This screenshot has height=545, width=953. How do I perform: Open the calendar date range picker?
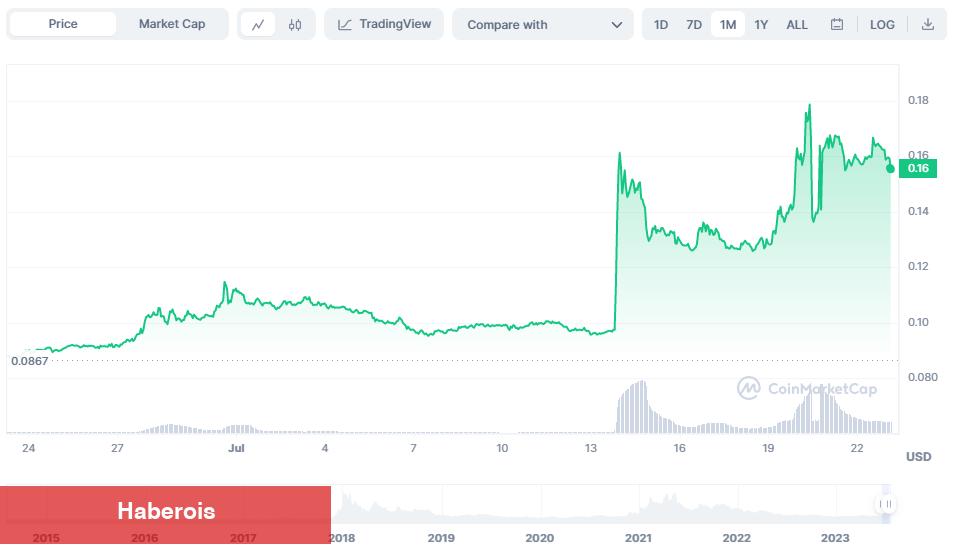pos(837,25)
